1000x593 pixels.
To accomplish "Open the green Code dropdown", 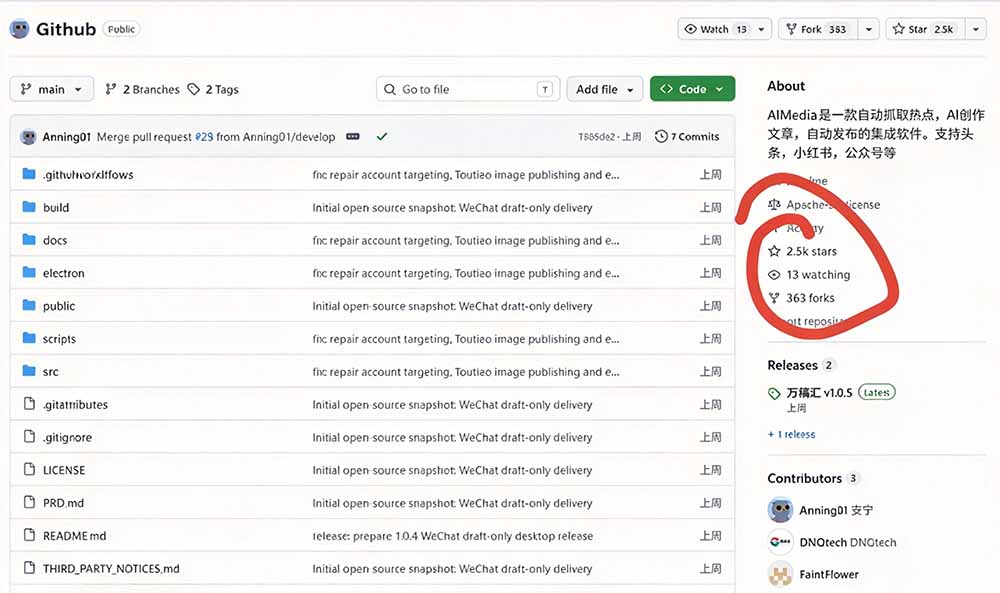I will pyautogui.click(x=693, y=89).
